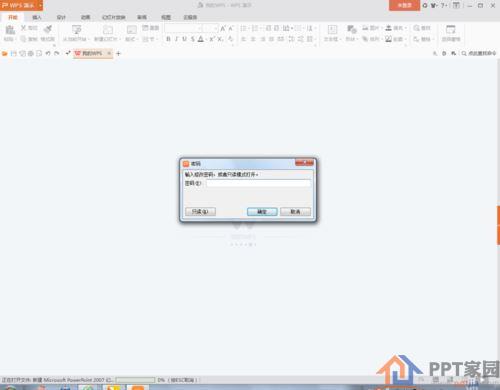This screenshot has height=390, width=500.
Task: Click the read-only button in password dialog
Action: coord(200,212)
